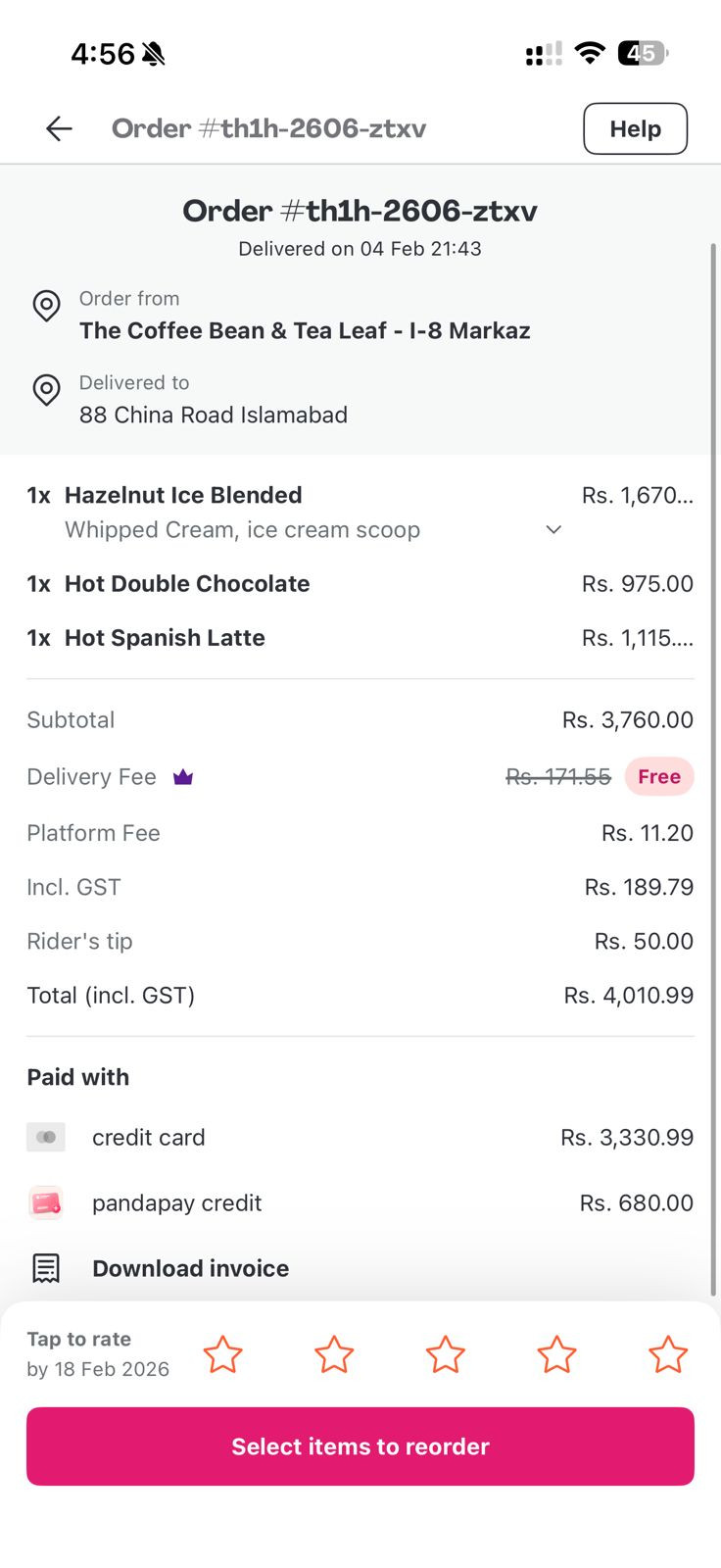
Task: Tap the credit card payment icon
Action: [x=46, y=1137]
